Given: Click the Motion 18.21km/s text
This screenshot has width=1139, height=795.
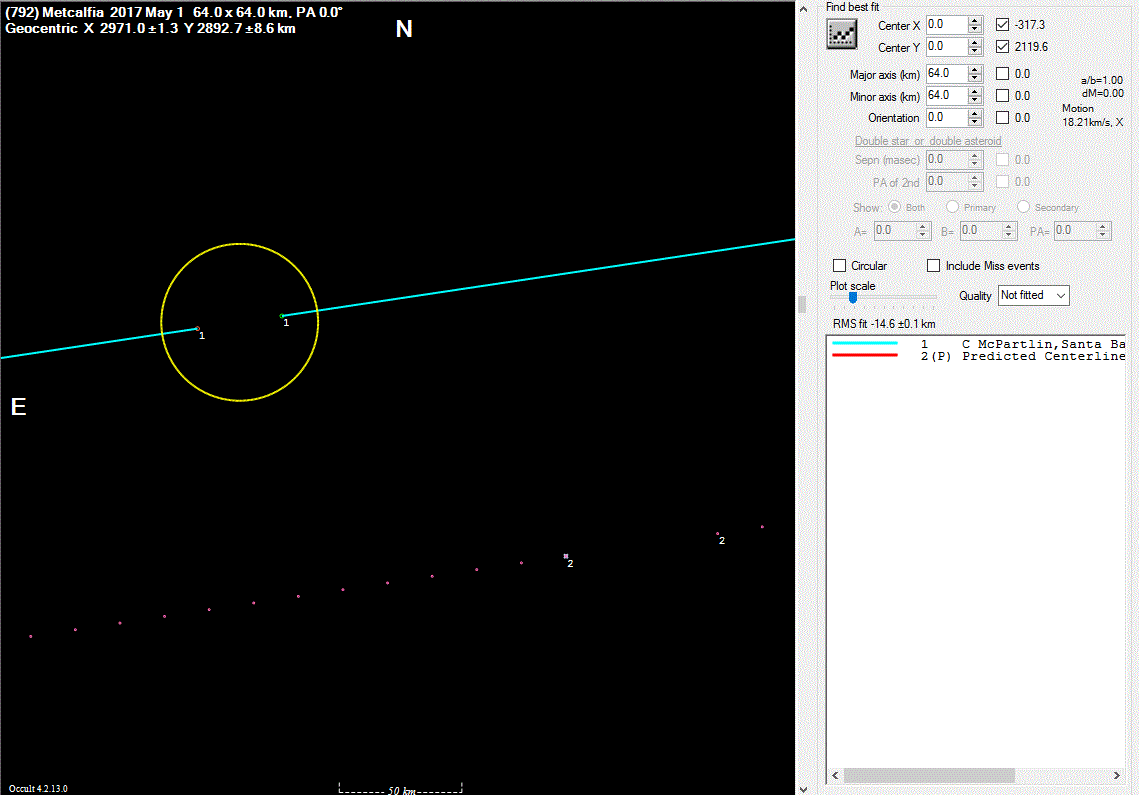Looking at the screenshot, I should (1092, 116).
